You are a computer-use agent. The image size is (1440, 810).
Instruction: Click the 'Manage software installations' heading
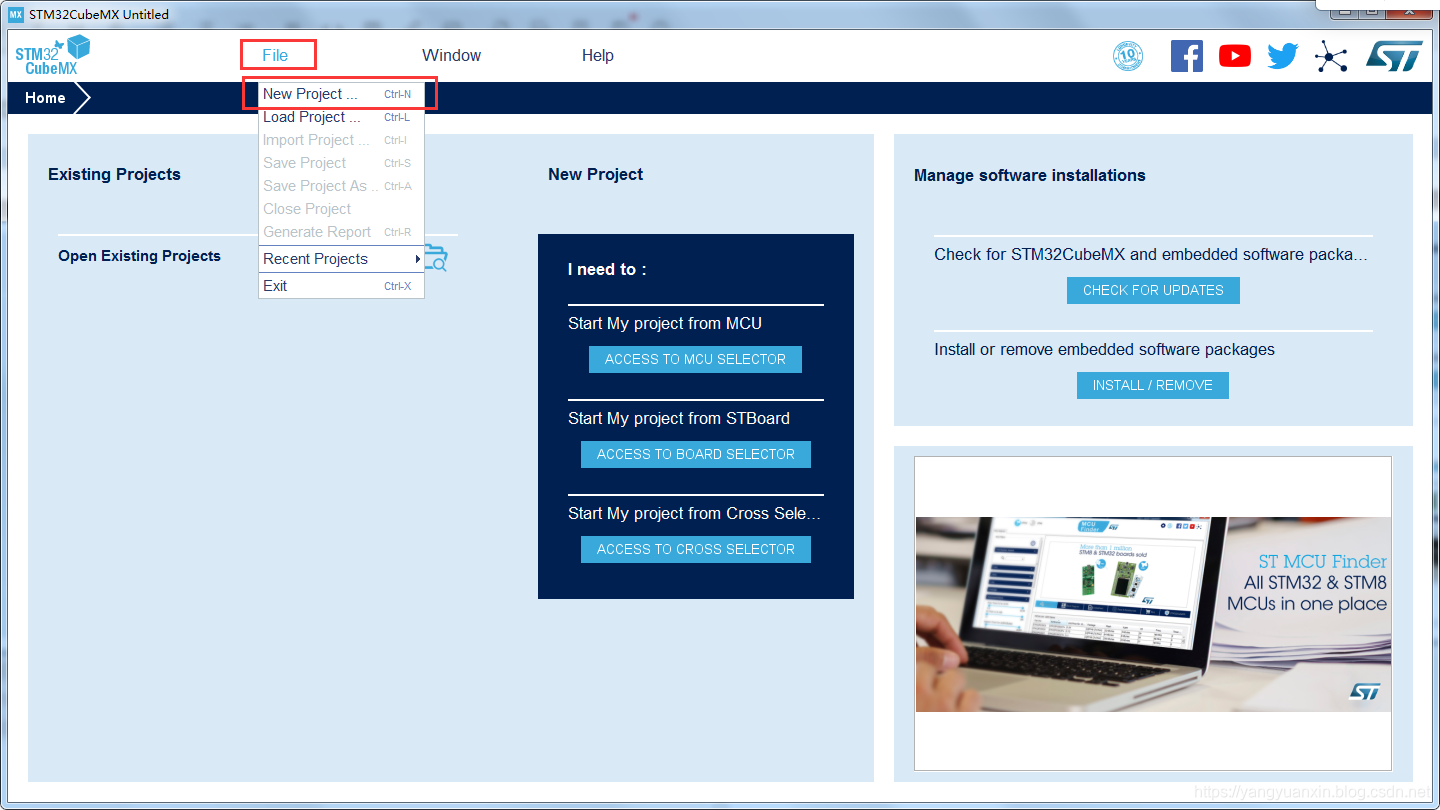click(x=1030, y=175)
